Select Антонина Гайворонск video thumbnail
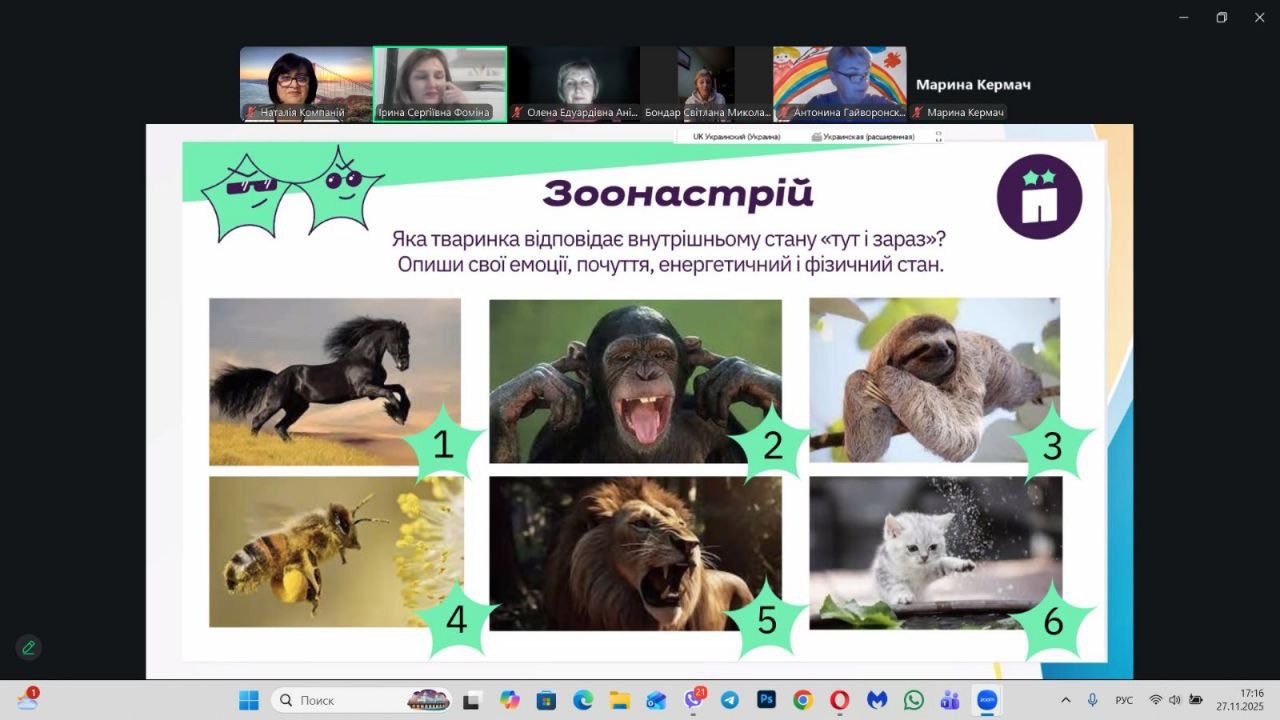 click(840, 84)
